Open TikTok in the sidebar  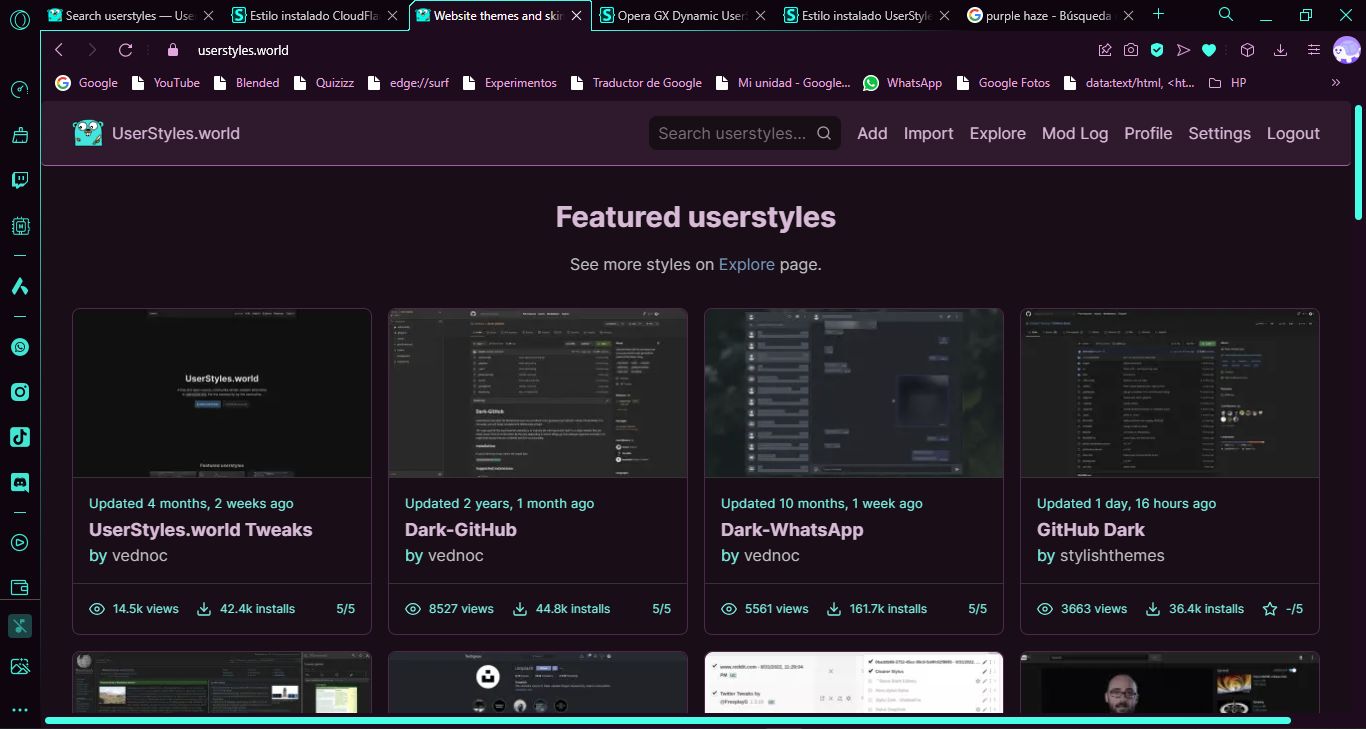coord(19,437)
